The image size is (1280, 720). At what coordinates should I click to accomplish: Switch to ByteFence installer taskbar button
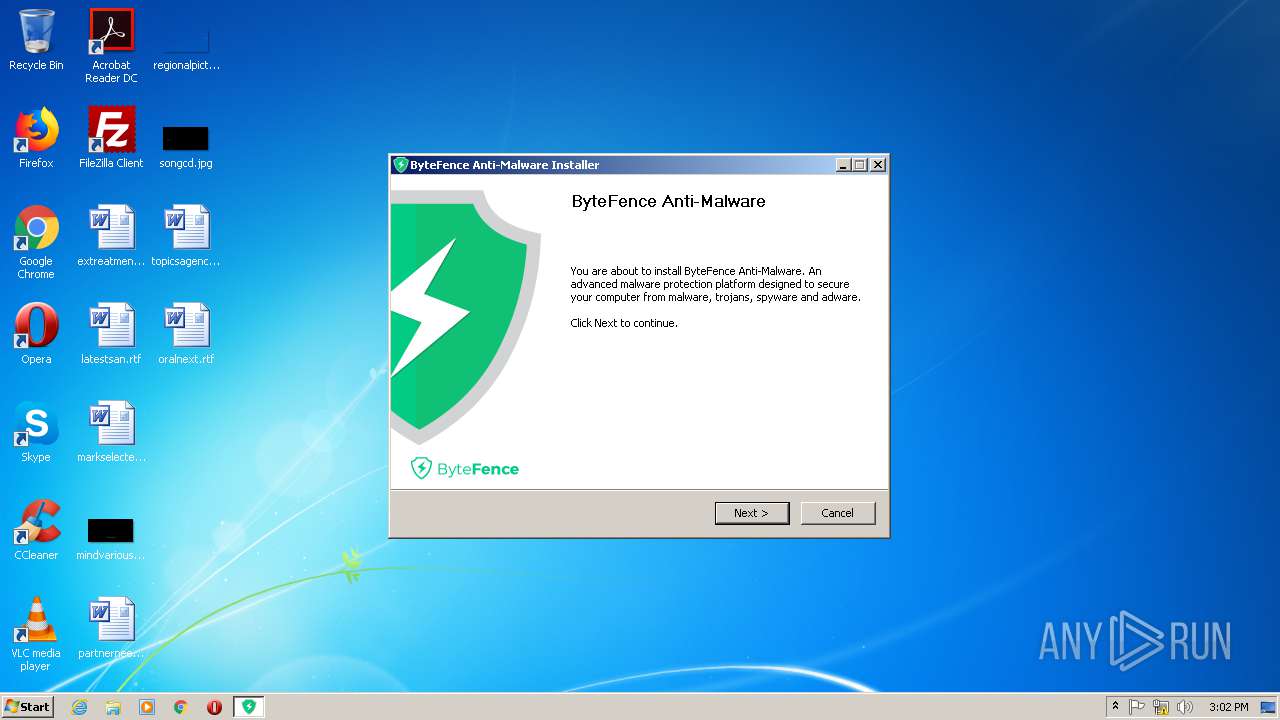[249, 707]
